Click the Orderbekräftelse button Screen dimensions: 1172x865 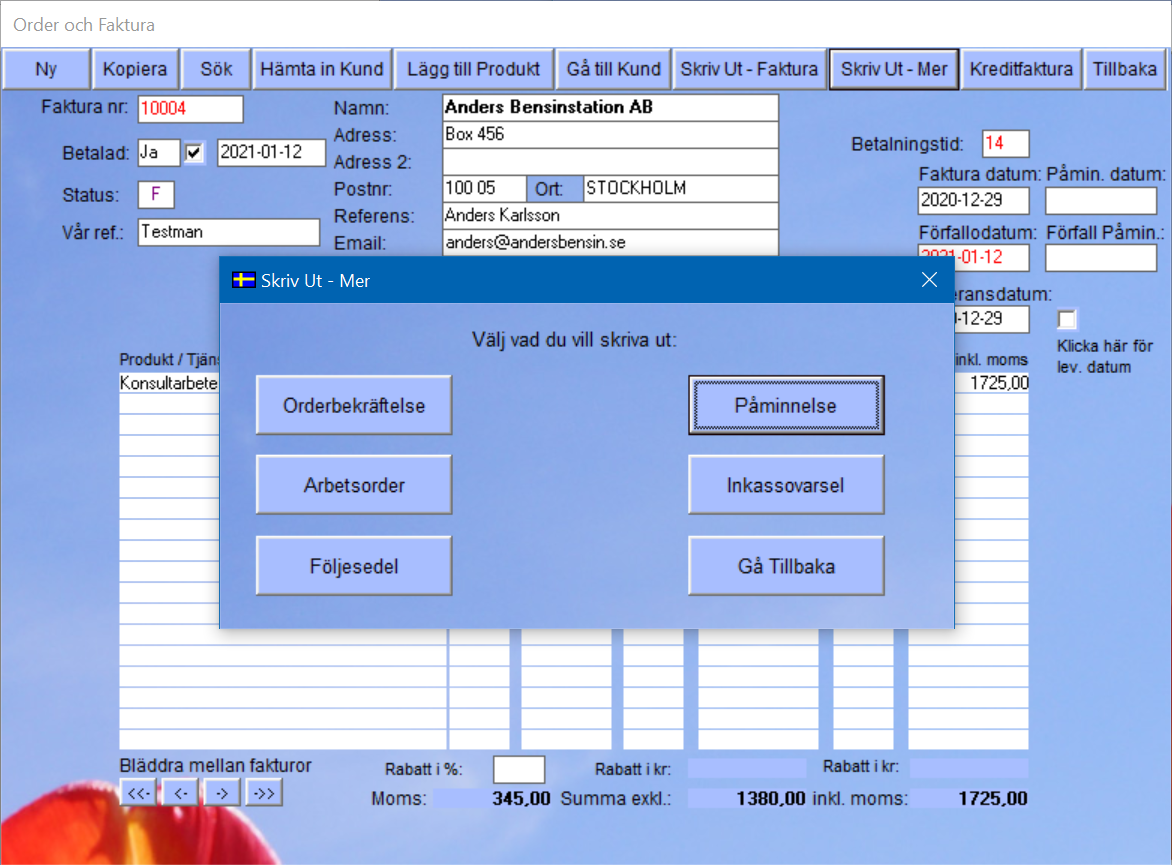click(x=354, y=405)
